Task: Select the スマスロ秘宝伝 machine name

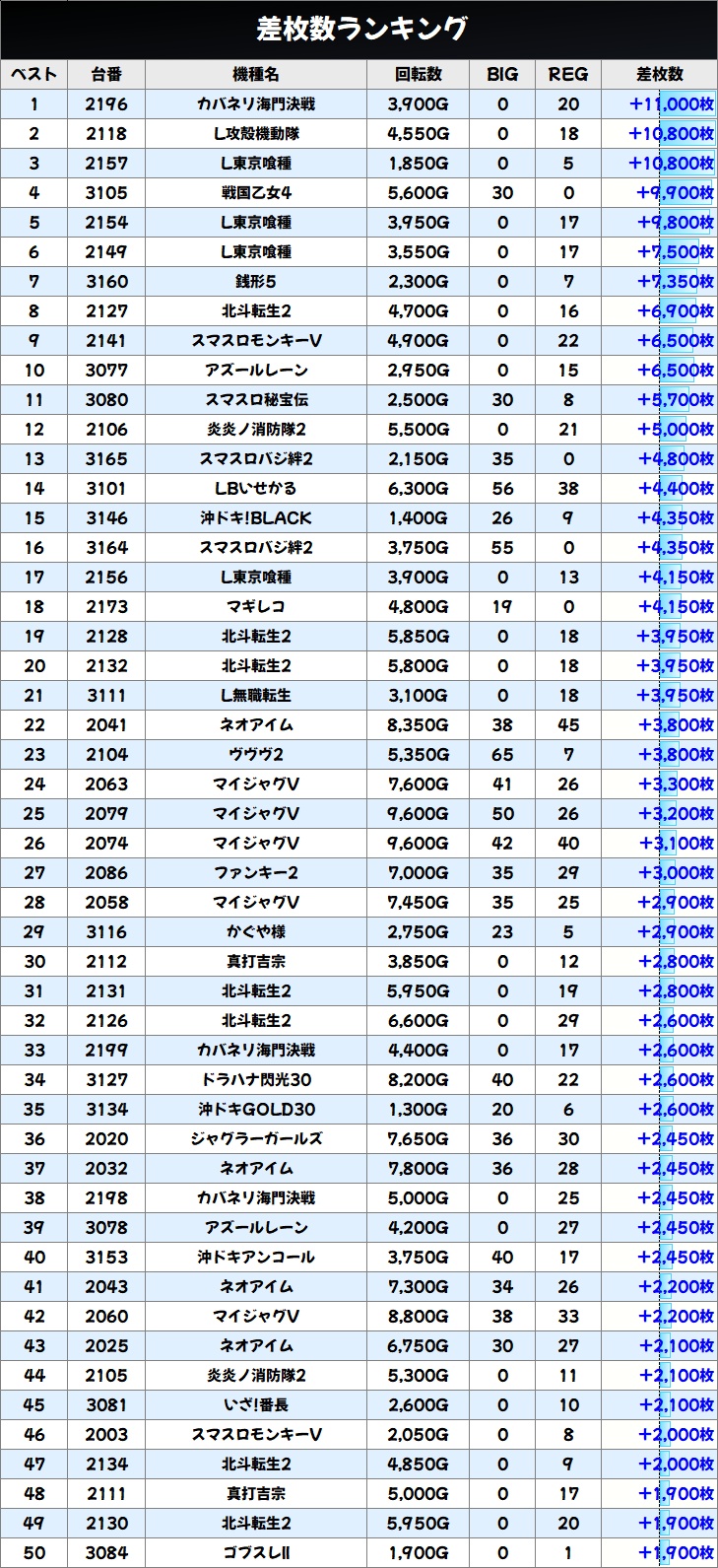Action: (x=256, y=400)
